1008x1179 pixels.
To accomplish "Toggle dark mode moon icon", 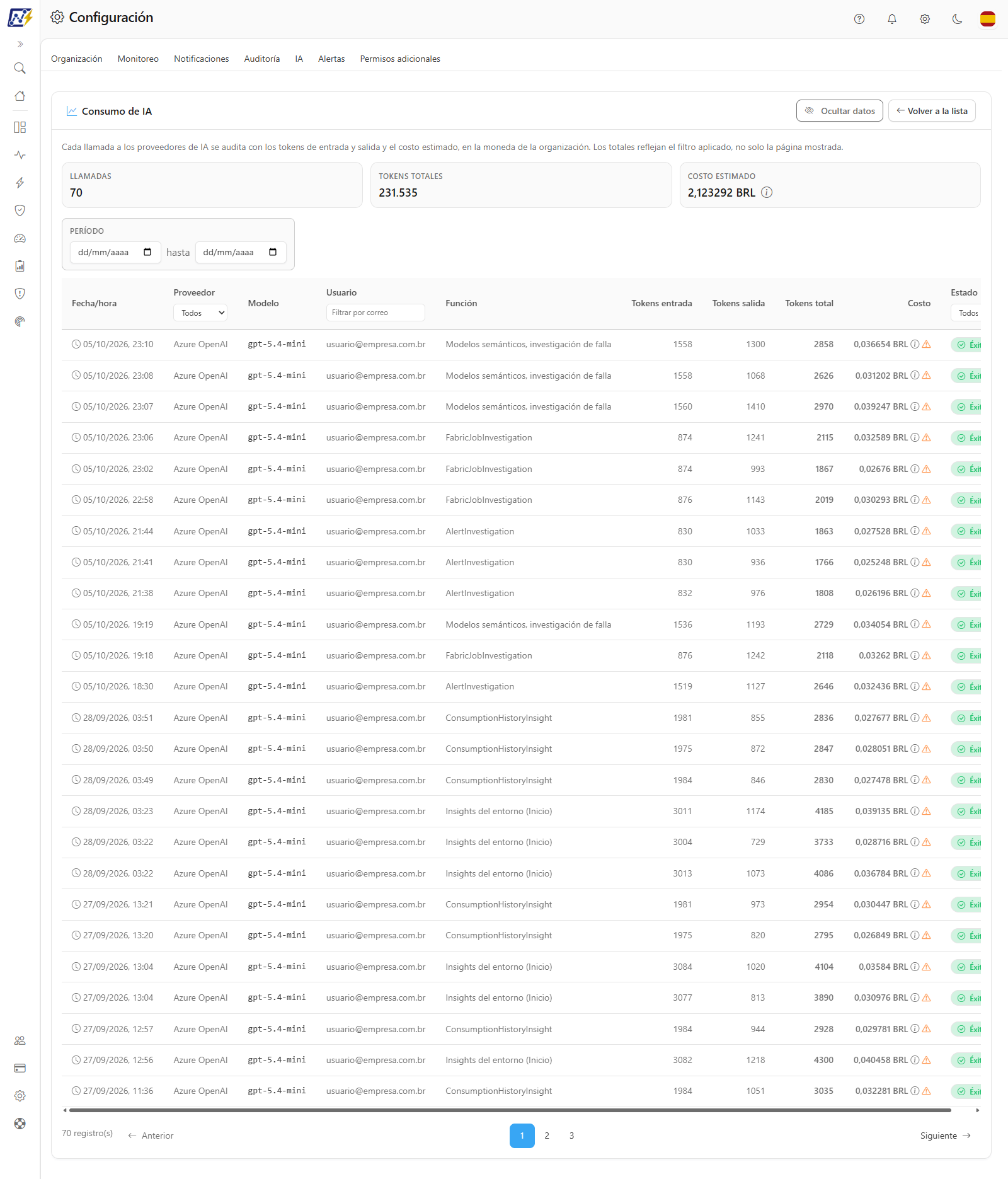I will click(x=958, y=19).
